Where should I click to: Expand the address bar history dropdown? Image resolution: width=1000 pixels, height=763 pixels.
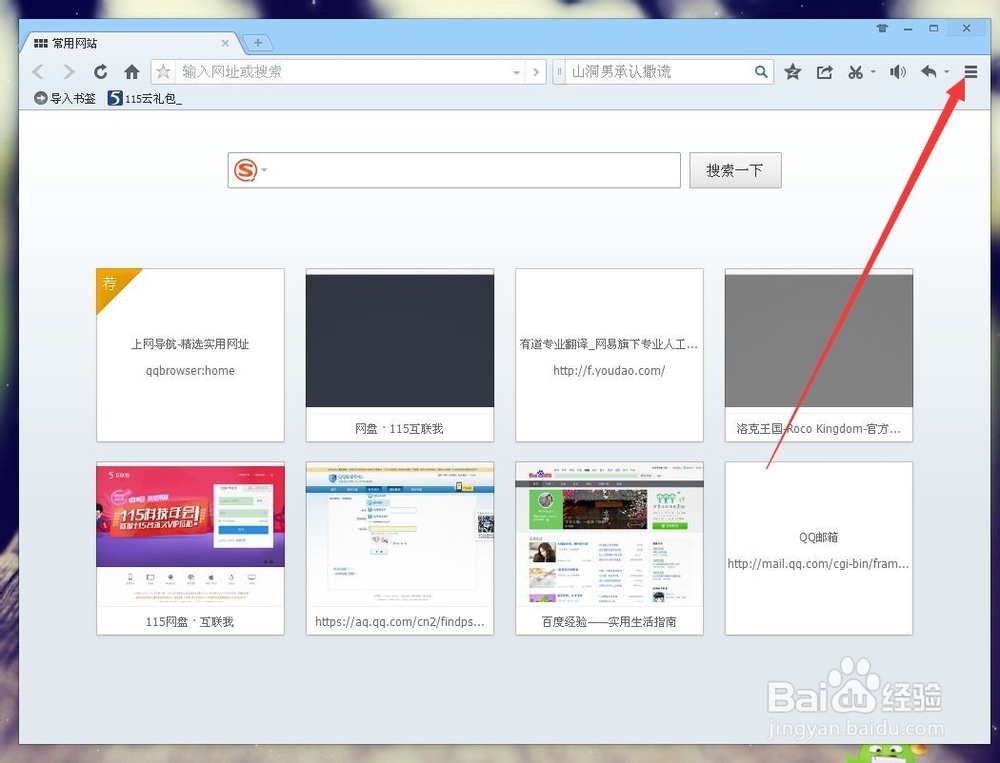[517, 73]
